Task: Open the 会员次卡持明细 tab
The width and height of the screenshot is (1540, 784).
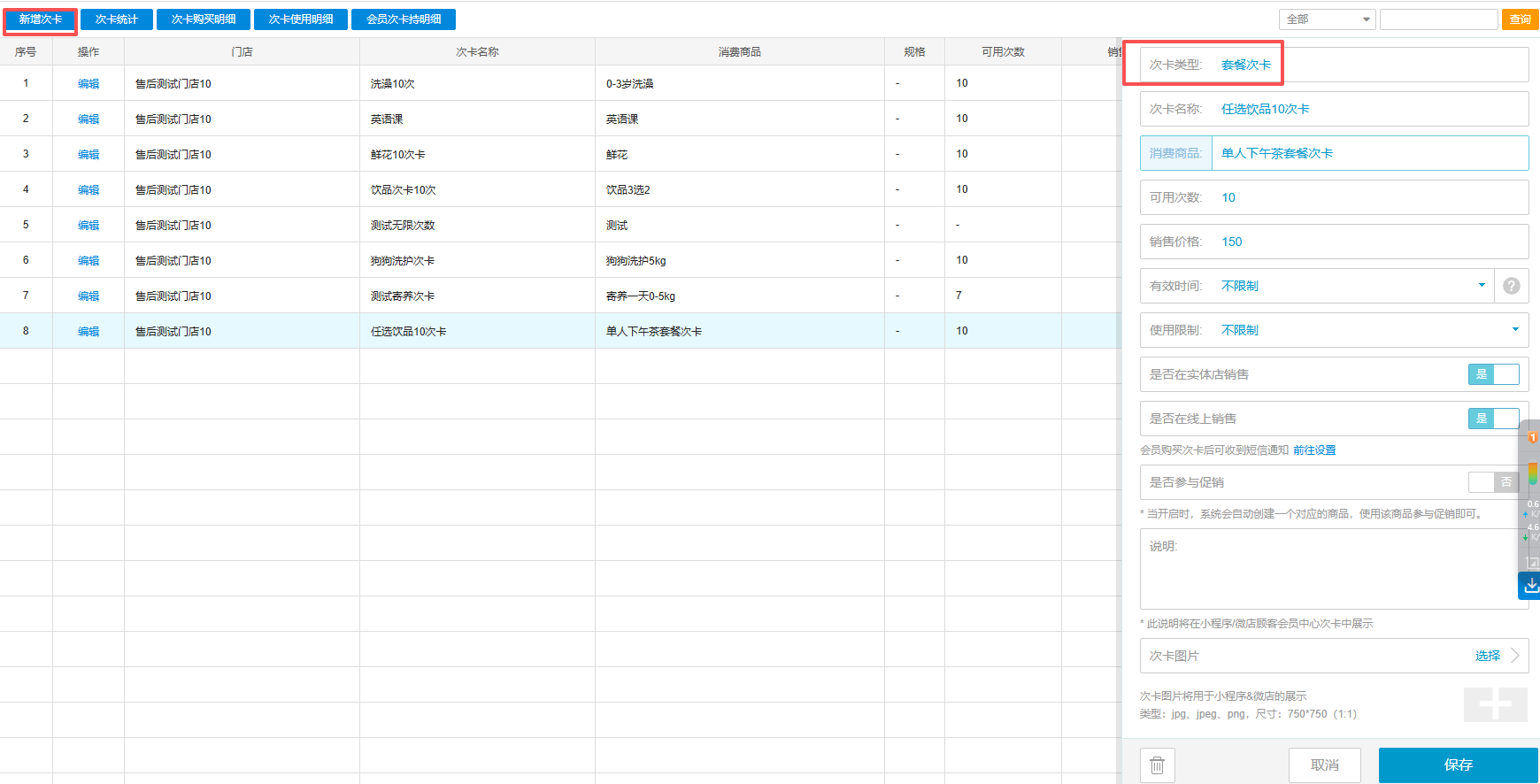Action: (x=404, y=19)
